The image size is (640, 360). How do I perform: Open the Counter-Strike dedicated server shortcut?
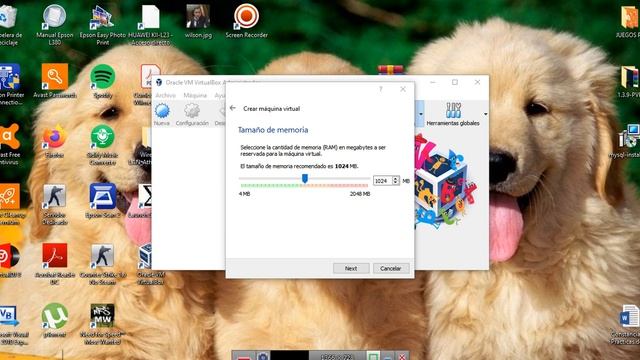tap(54, 204)
